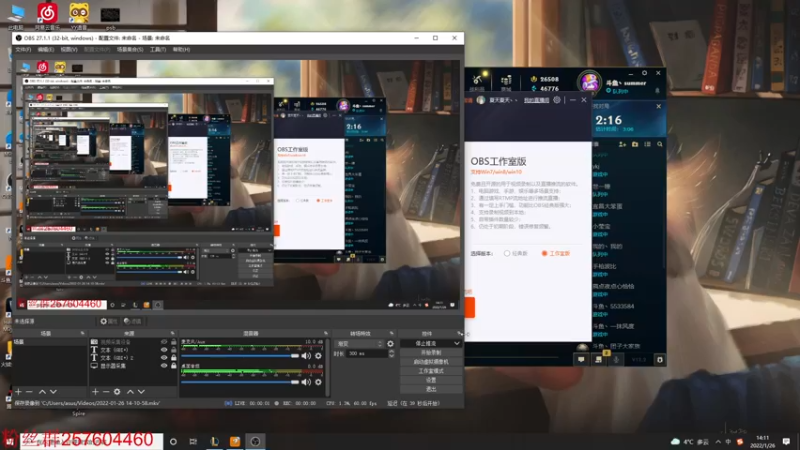Remove selected source with the minus icon in Sources panel
800x450 pixels.
tap(106, 392)
